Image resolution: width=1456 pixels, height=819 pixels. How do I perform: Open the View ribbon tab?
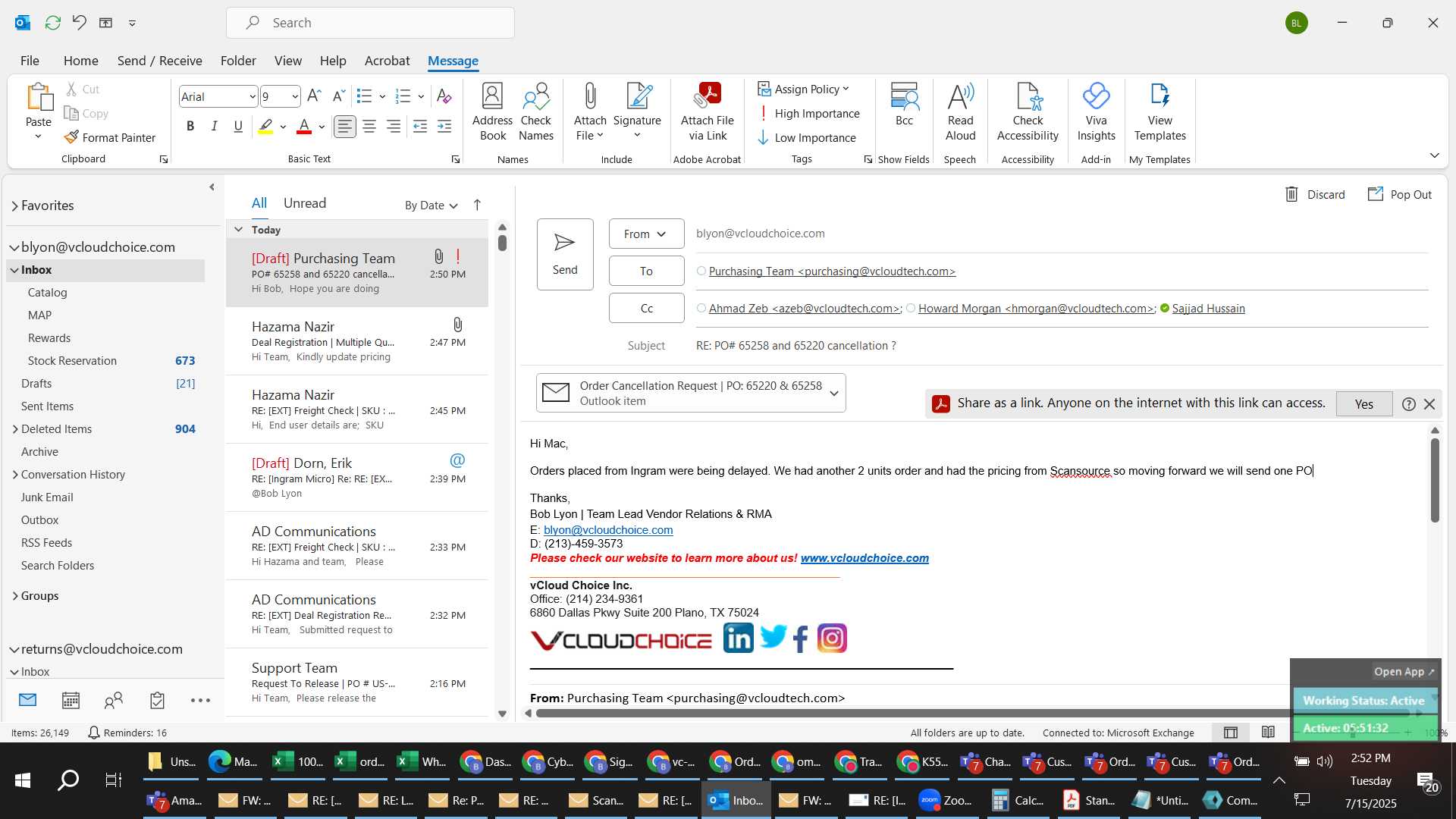[x=287, y=61]
